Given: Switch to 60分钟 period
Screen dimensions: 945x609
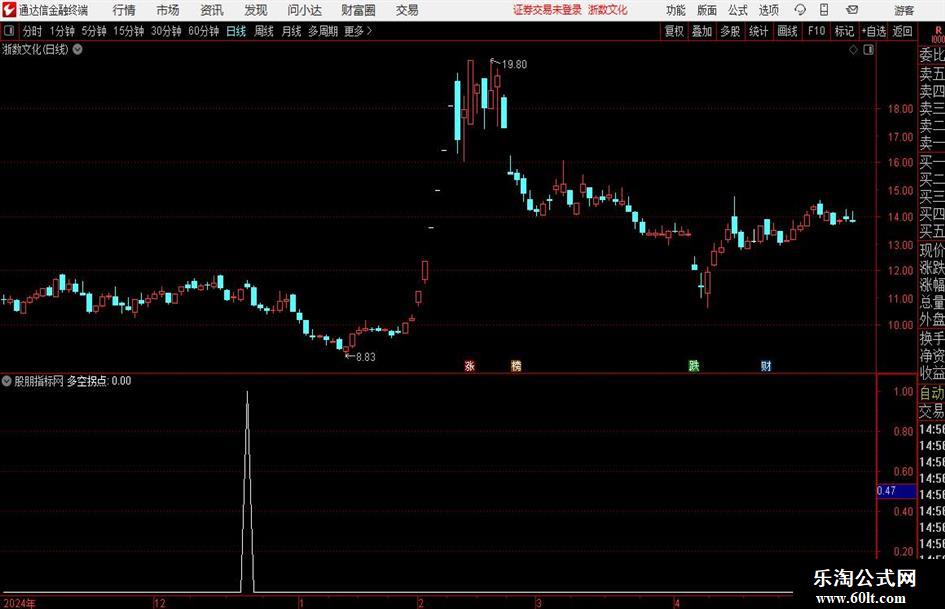Looking at the screenshot, I should pos(204,31).
